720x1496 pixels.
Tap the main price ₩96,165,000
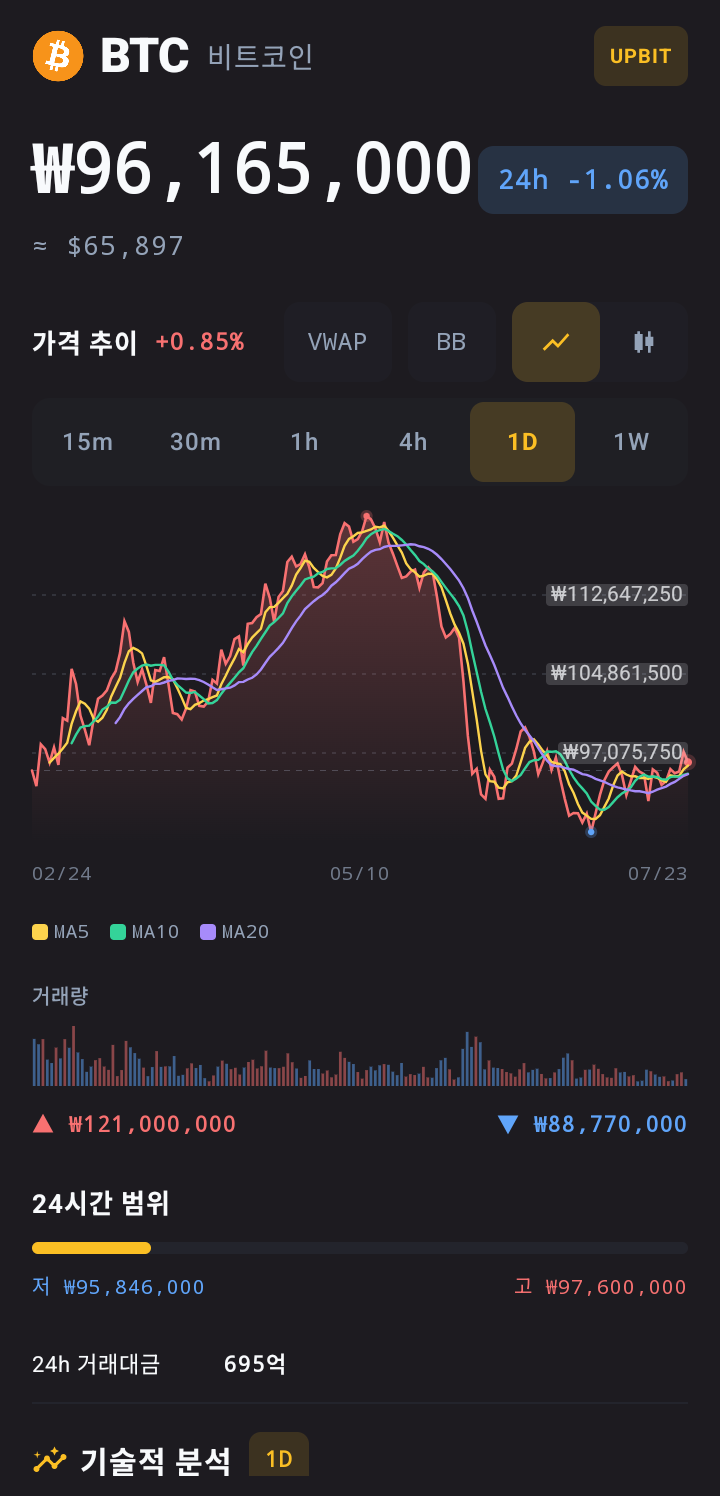pos(252,168)
